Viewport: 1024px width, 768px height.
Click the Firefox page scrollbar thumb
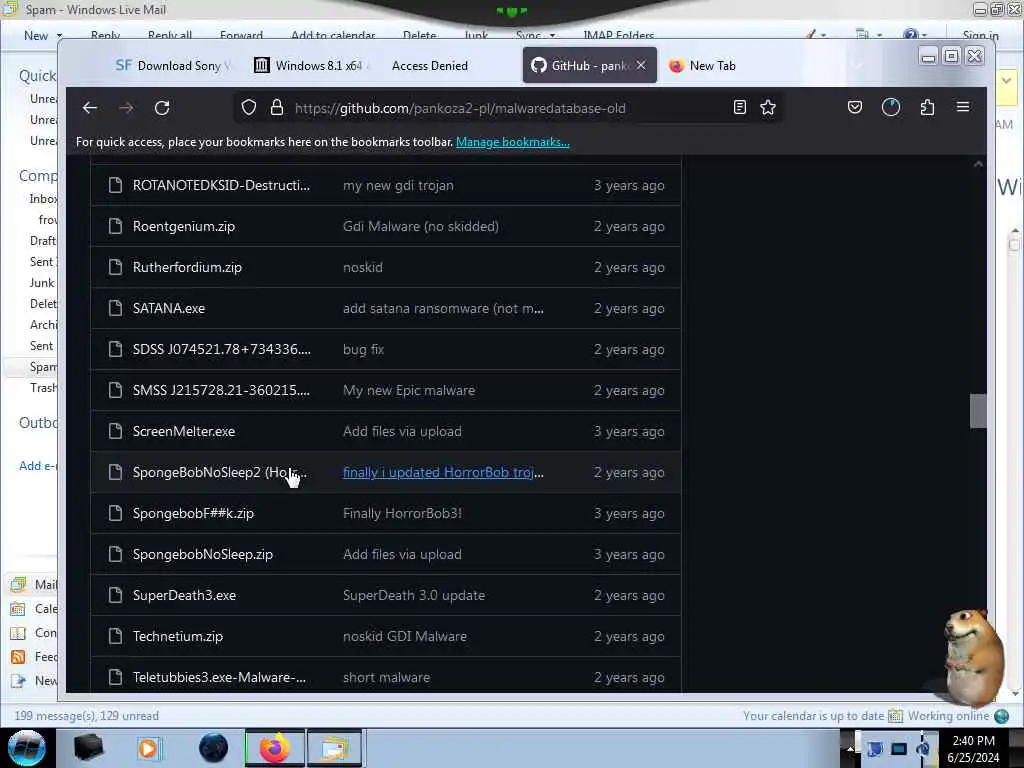pyautogui.click(x=978, y=411)
